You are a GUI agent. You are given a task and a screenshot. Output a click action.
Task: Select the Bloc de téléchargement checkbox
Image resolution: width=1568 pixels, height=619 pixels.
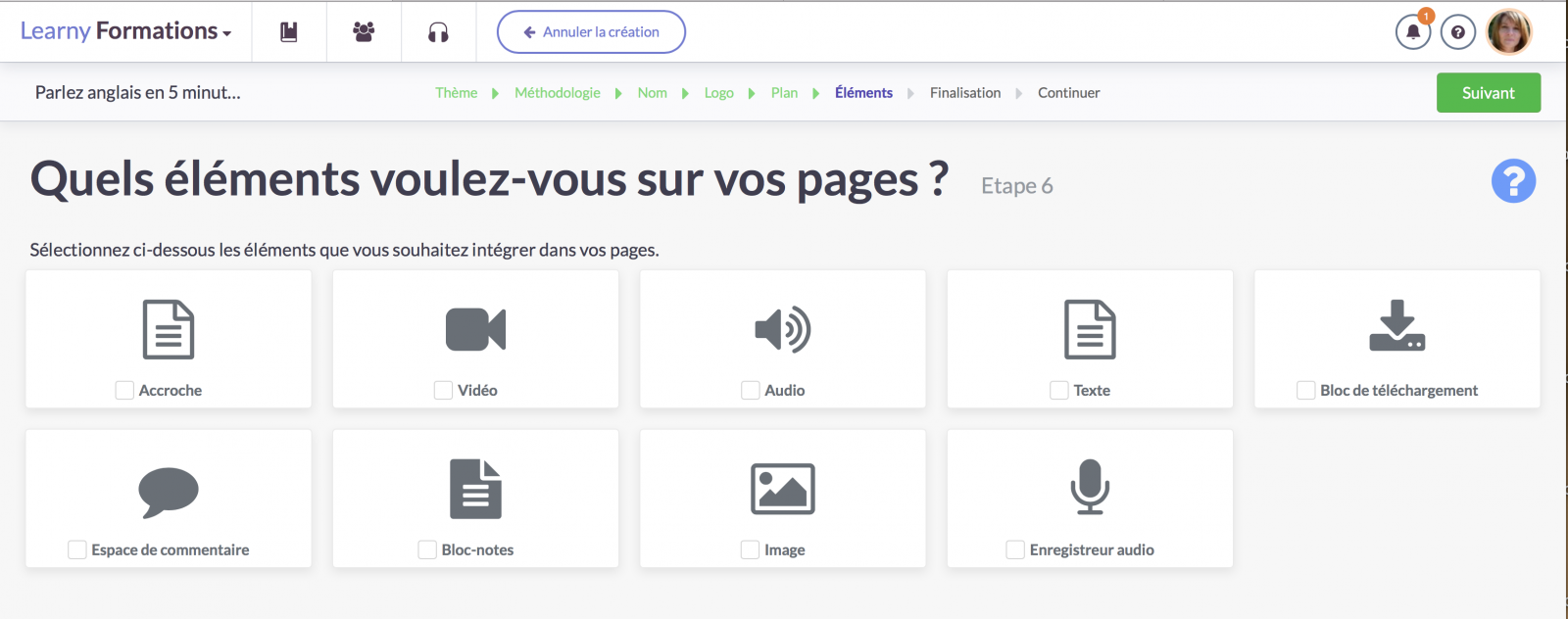(1306, 390)
